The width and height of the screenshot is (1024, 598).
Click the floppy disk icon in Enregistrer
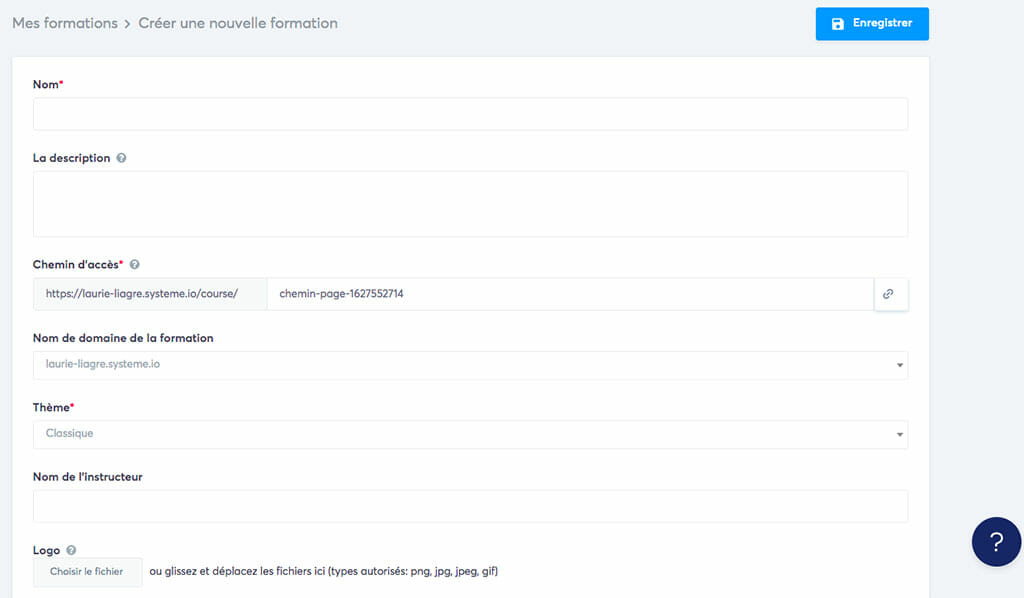point(838,23)
